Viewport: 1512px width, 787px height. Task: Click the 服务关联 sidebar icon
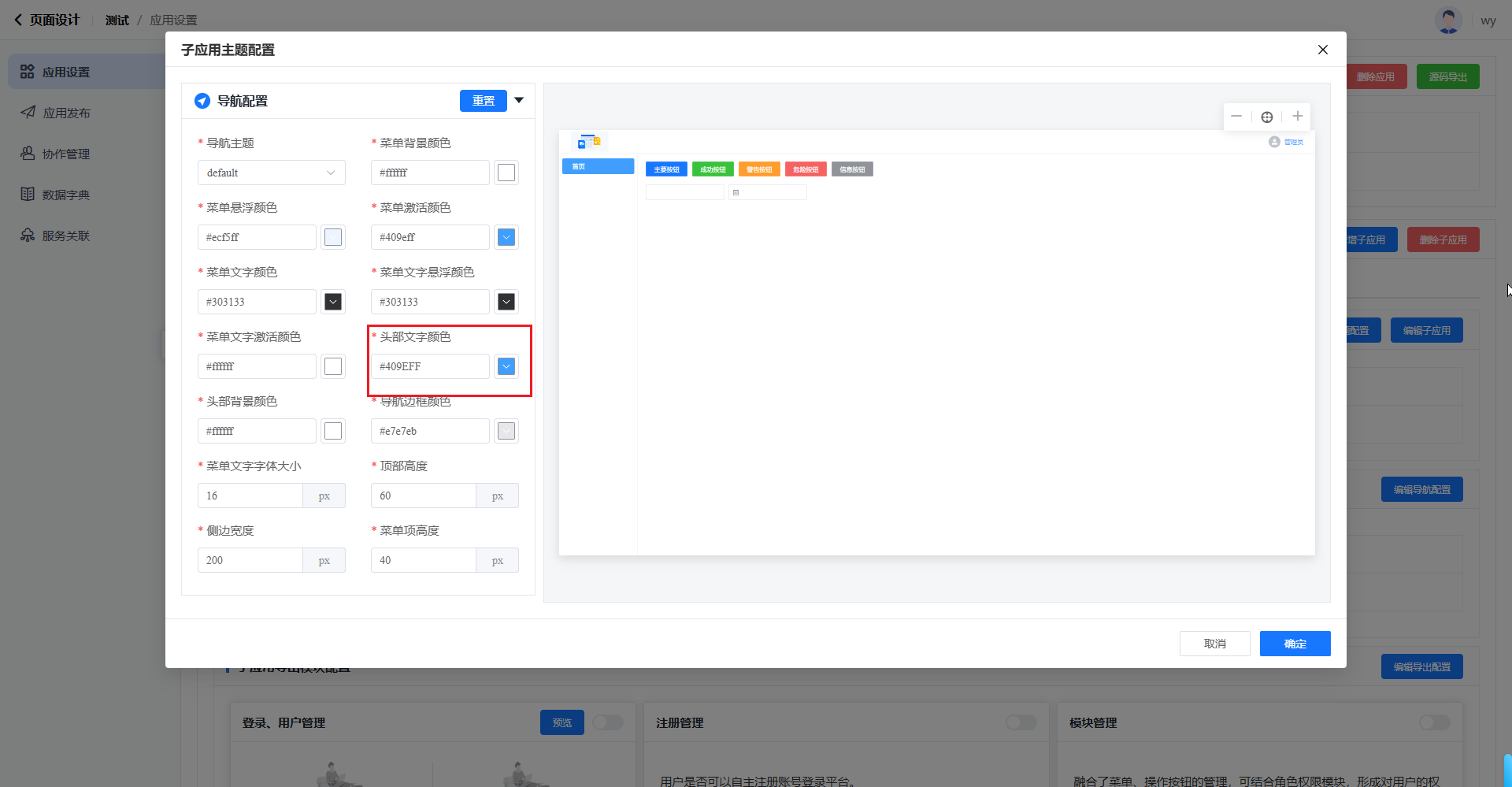28,236
